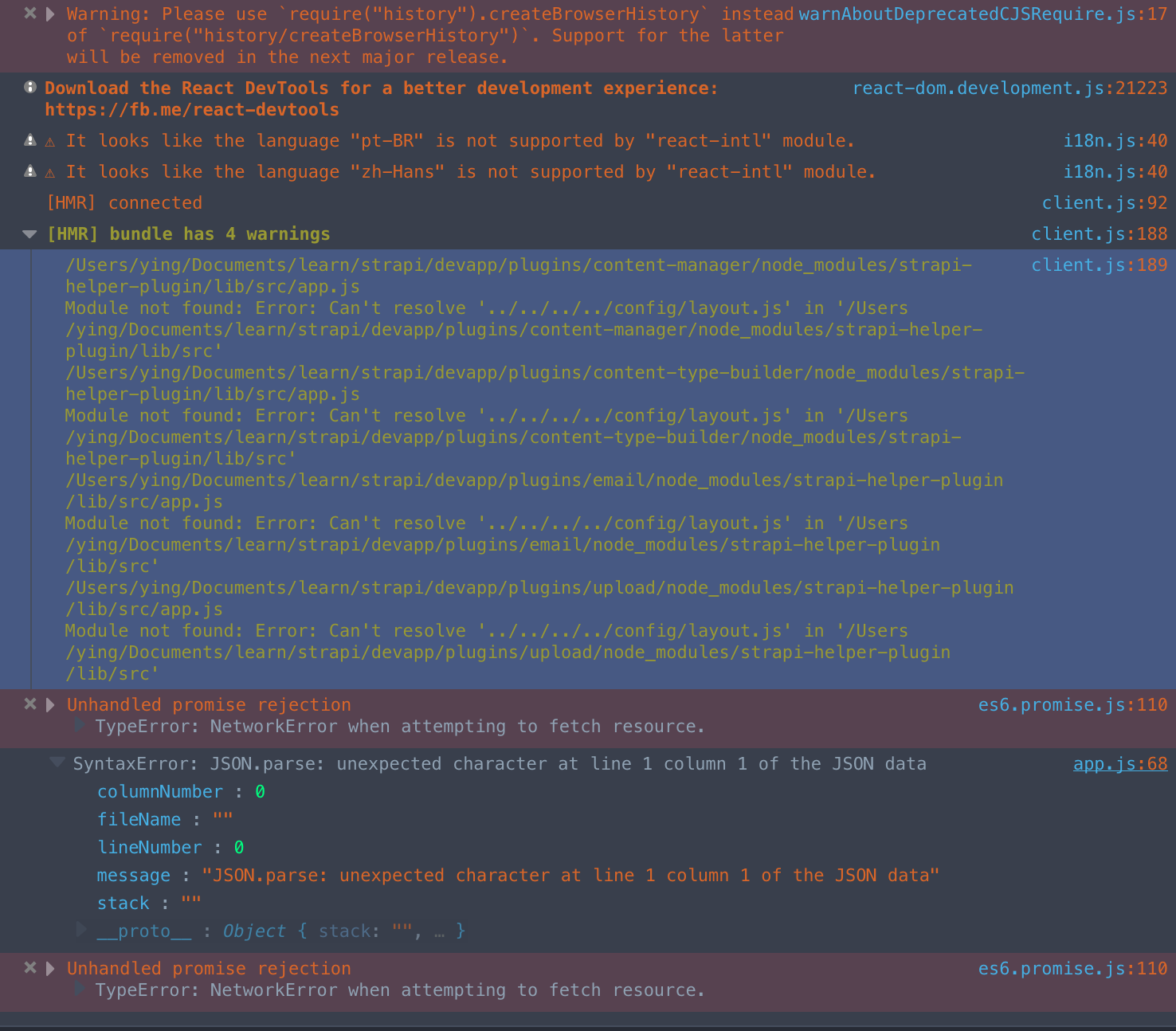The image size is (1176, 1031).
Task: Select the stack property name
Action: [x=123, y=904]
